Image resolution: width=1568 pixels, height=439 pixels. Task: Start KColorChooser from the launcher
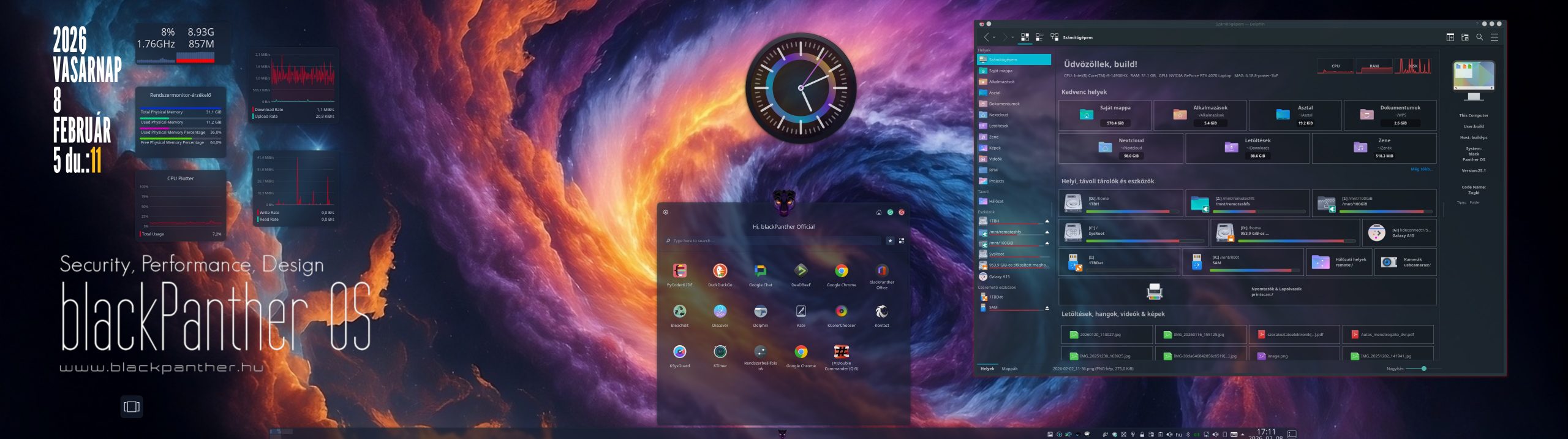coord(841,311)
